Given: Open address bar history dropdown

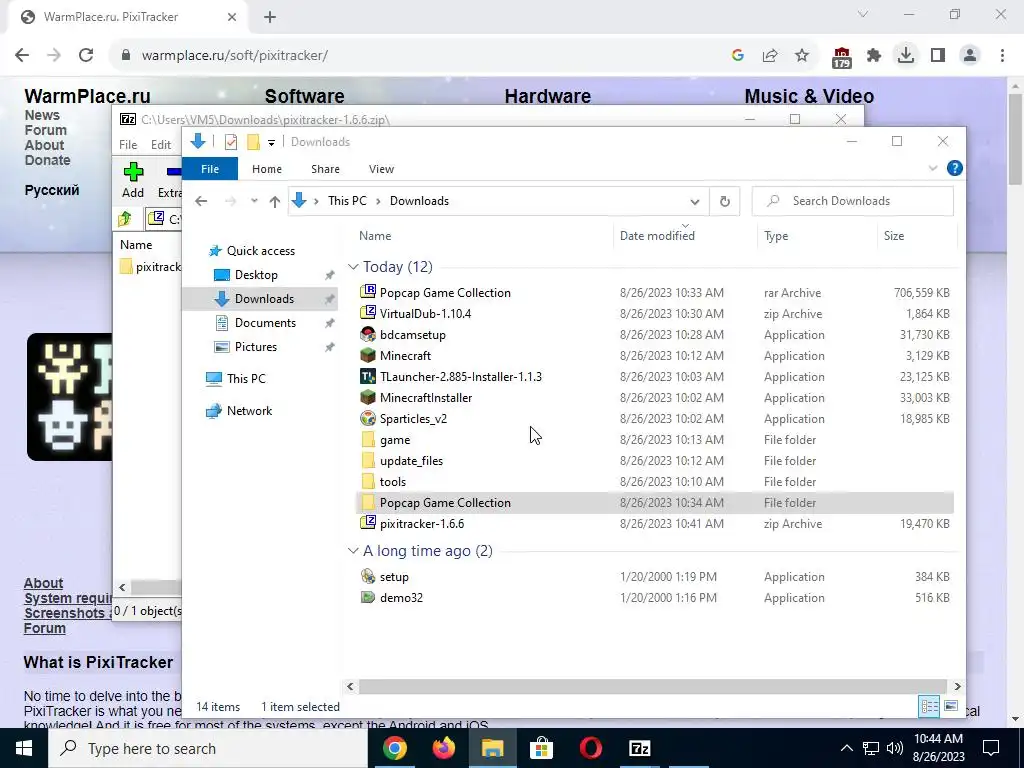Looking at the screenshot, I should [x=695, y=201].
